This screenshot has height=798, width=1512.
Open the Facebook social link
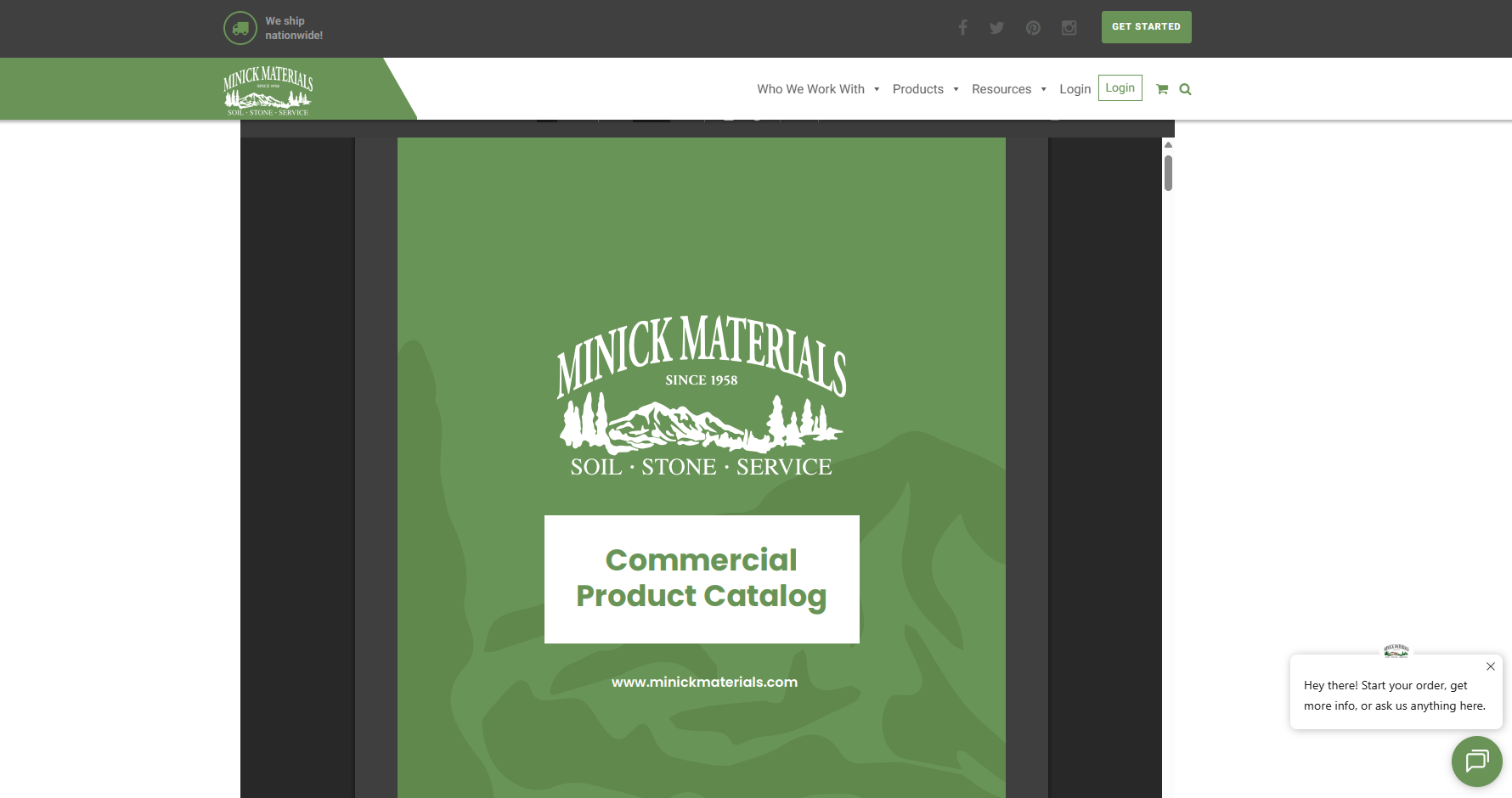click(962, 28)
